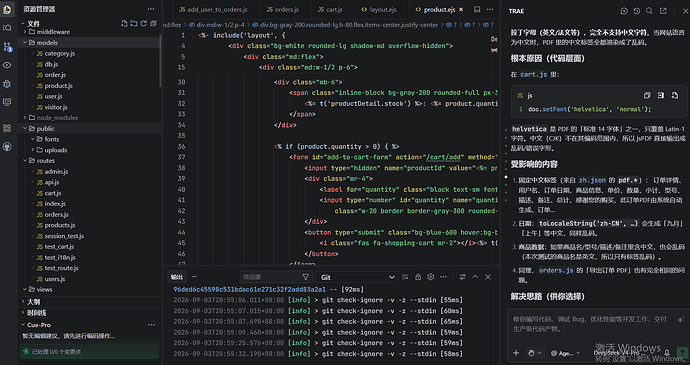Expand the node_modules folder
690x365 pixels.
pyautogui.click(x=90, y=118)
